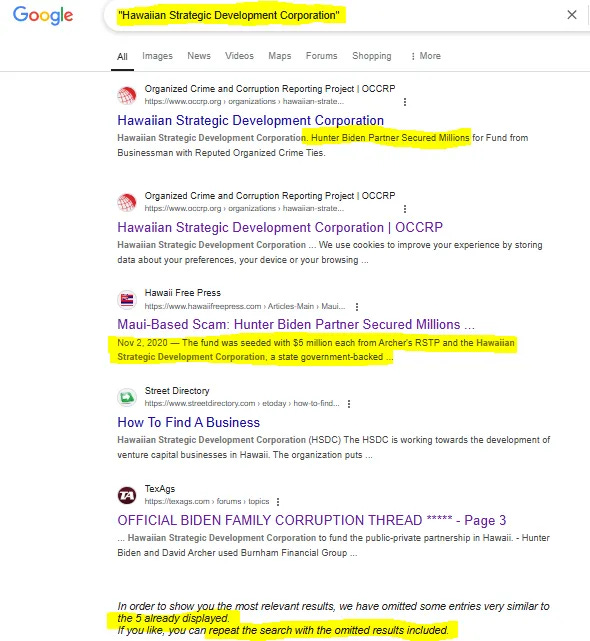Click the 'Businessman with Reputed Organized Crime Ties' snippet

point(221,153)
